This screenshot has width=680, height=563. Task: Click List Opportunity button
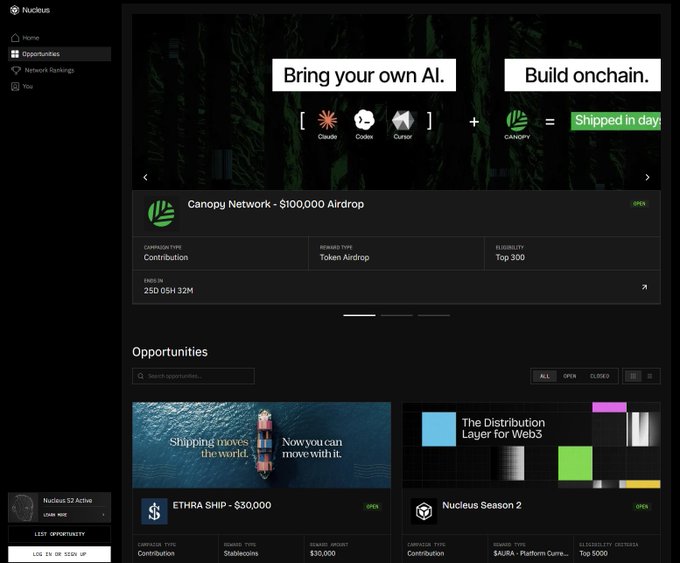tap(59, 534)
